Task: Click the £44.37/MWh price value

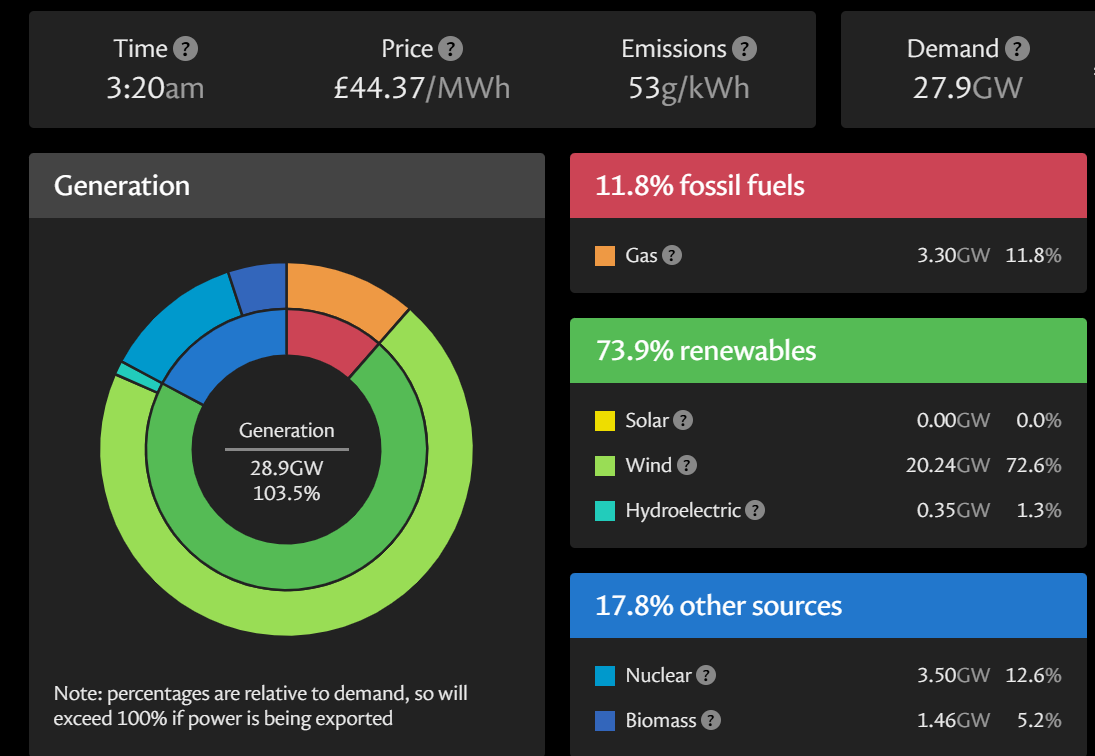Action: [x=422, y=89]
